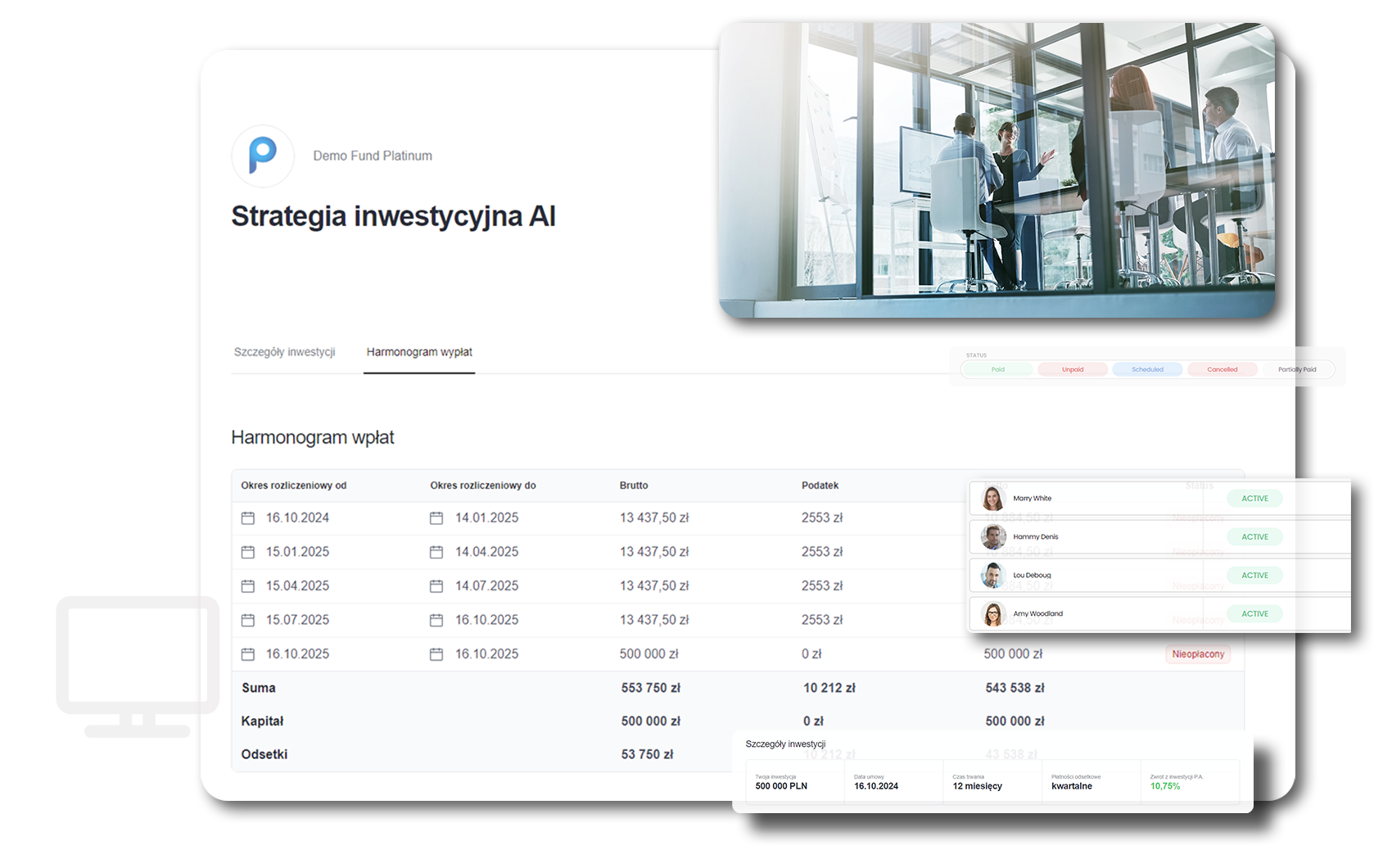1392x868 pixels.
Task: Open Marry White's avatar
Action: point(993,498)
